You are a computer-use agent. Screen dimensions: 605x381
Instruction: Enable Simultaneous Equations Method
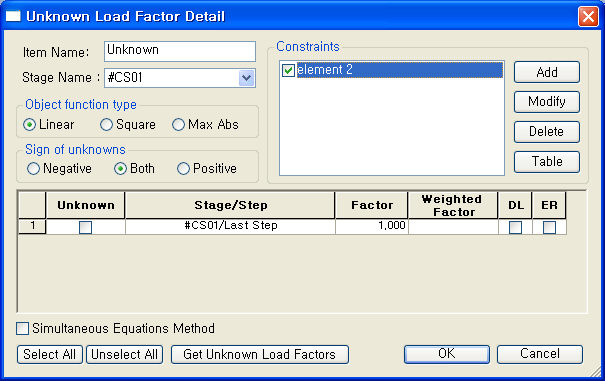(x=22, y=329)
